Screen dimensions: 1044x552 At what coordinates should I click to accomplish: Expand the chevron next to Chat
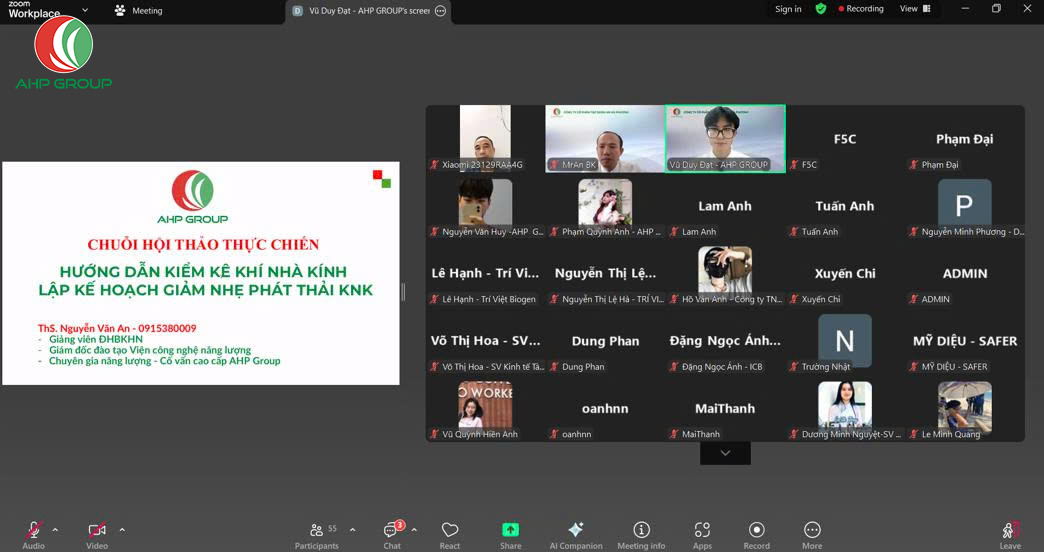click(414, 530)
